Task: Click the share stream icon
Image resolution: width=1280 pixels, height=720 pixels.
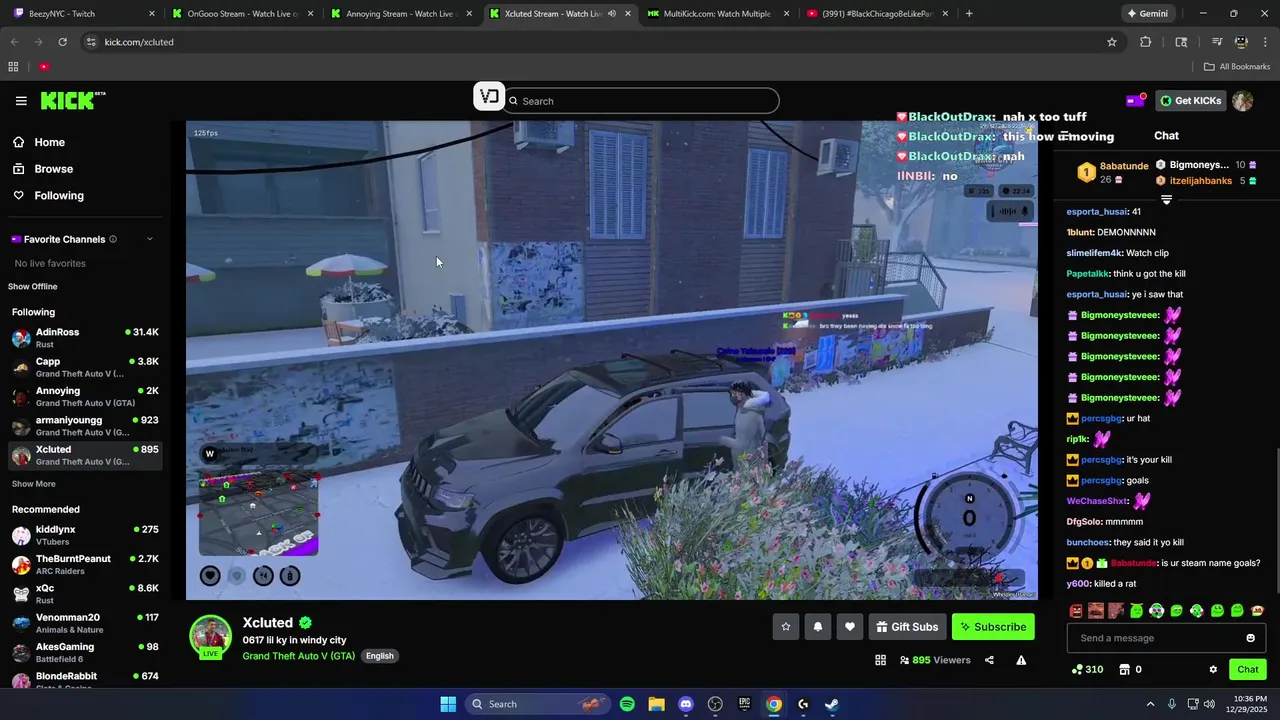Action: click(x=989, y=660)
